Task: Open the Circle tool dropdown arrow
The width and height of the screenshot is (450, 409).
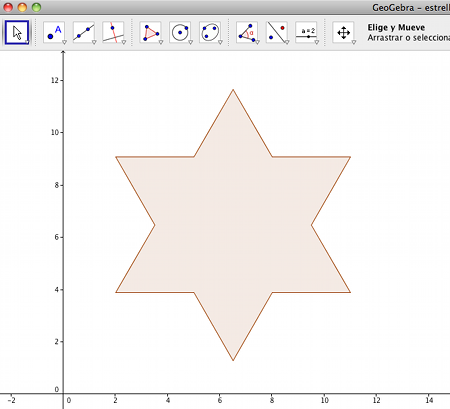Action: coord(190,42)
